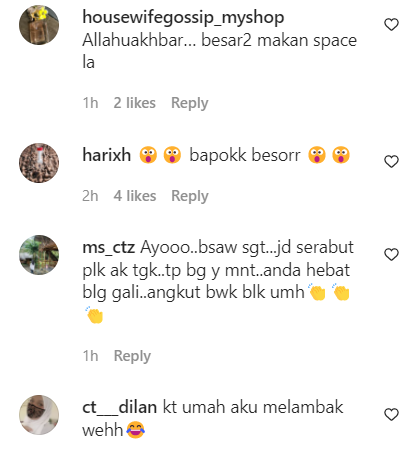
Task: Open 2h timestamp on harixh comment
Action: click(x=90, y=196)
